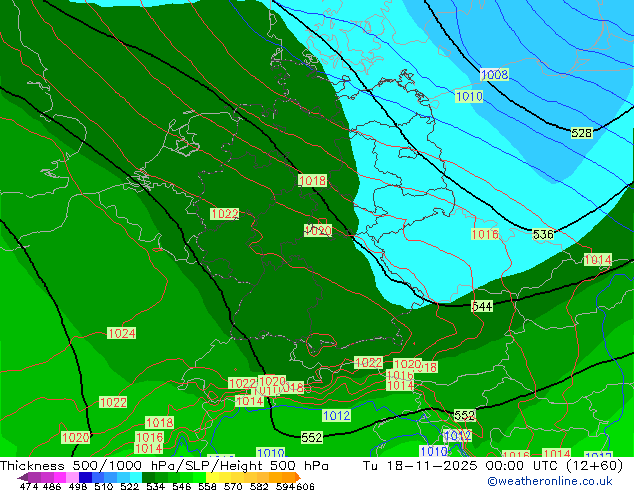Click the blue 1012 label left of 552
Image resolution: width=634 pixels, height=490 pixels.
336,415
